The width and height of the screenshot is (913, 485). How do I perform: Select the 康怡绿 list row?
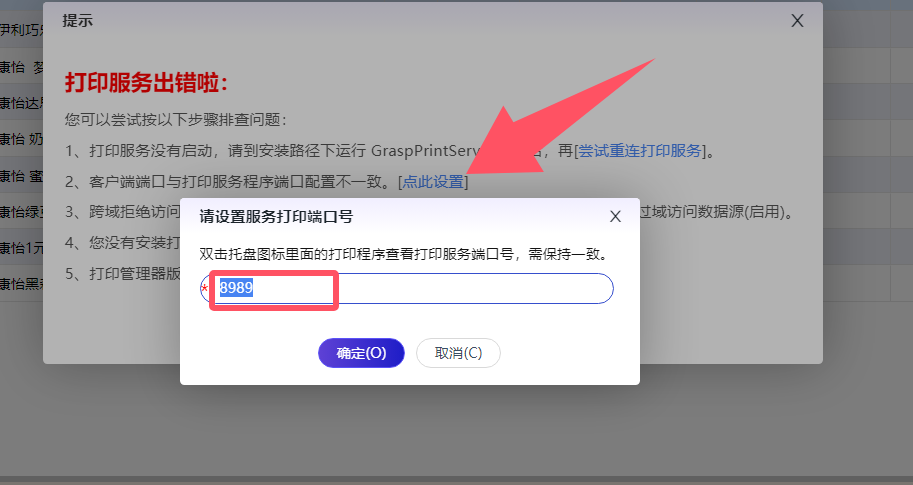point(20,211)
